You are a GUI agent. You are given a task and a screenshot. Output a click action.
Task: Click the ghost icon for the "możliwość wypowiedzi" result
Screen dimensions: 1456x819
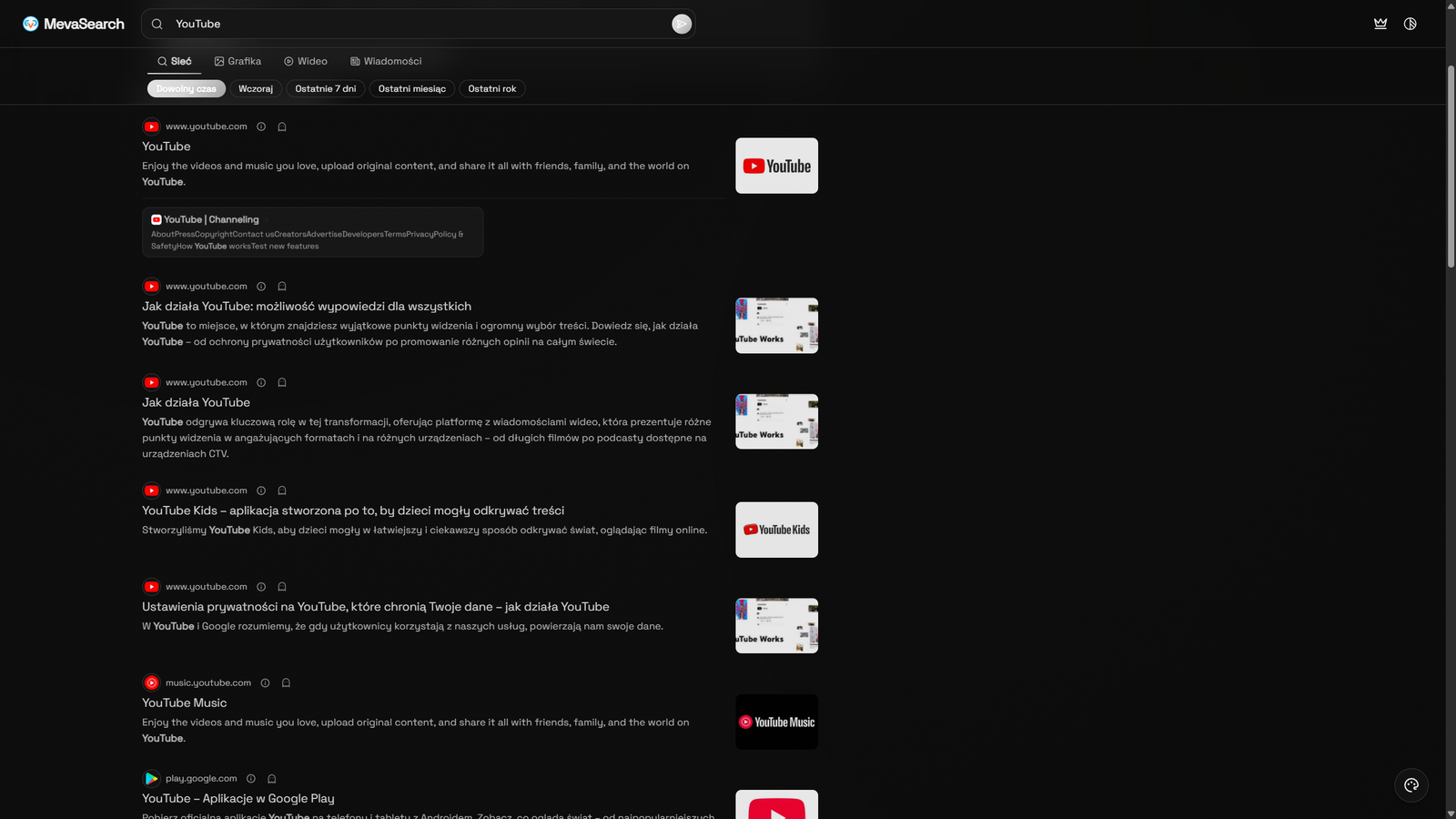282,286
